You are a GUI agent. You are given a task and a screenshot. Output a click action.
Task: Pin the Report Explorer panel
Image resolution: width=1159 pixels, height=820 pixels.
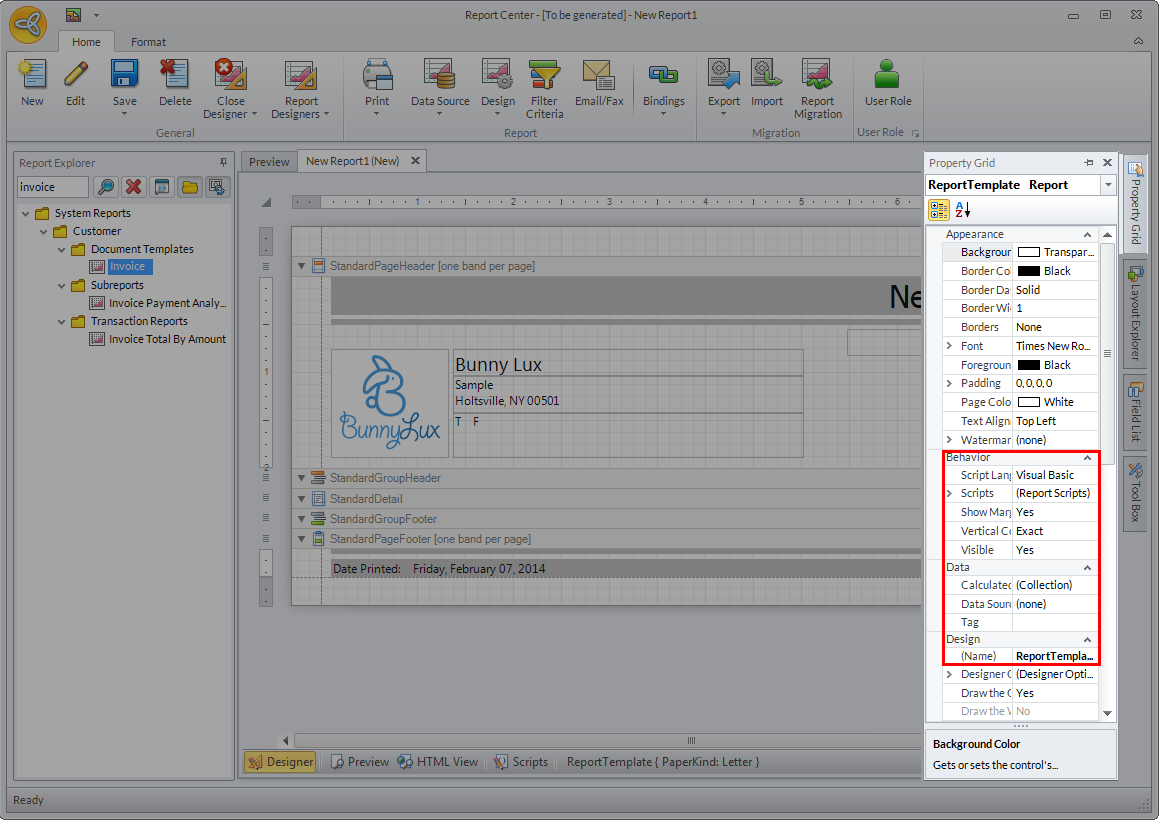tap(223, 163)
